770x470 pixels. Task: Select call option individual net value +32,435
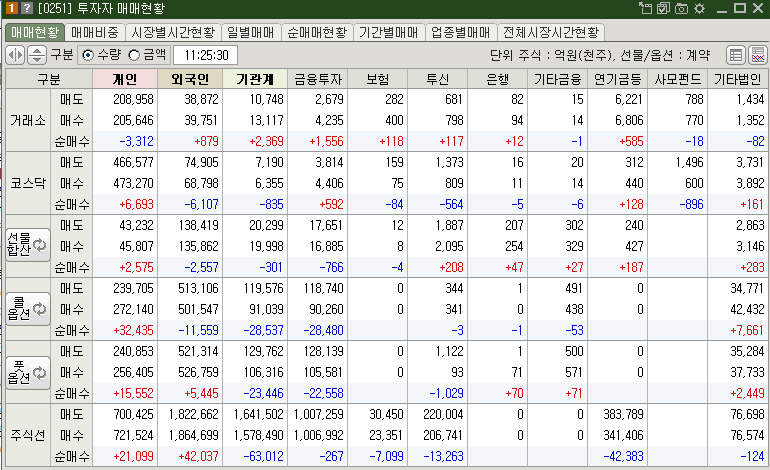point(134,331)
